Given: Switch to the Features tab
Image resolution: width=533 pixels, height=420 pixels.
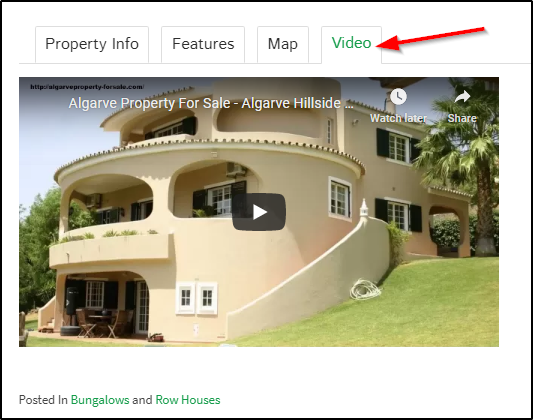Looking at the screenshot, I should (x=203, y=45).
